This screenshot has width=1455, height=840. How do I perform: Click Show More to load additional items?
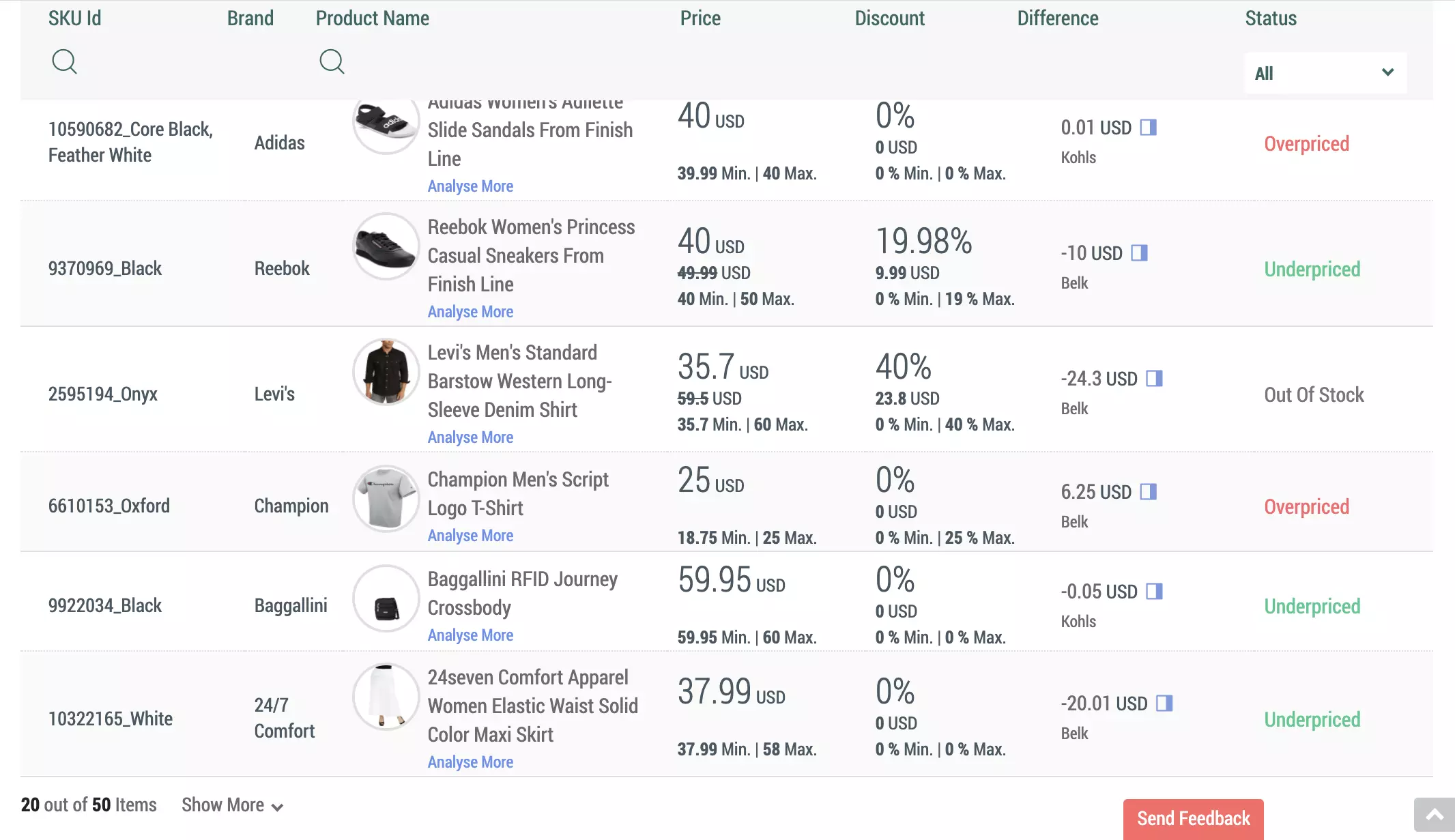[231, 805]
